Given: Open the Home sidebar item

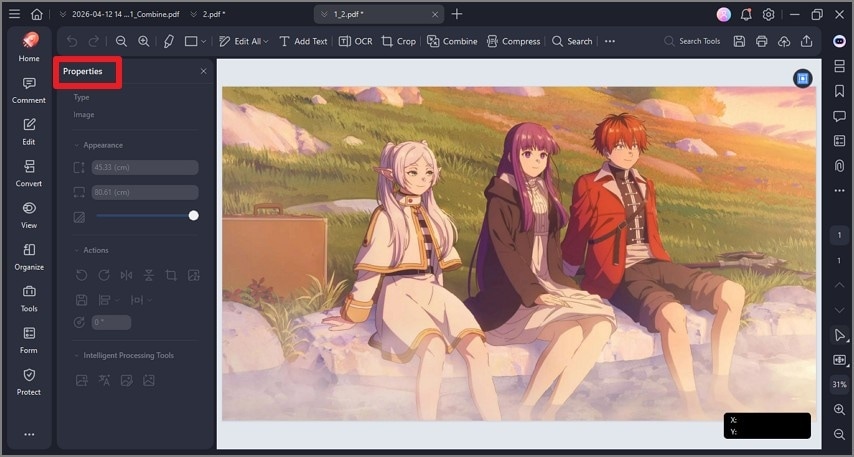Looking at the screenshot, I should coord(29,47).
